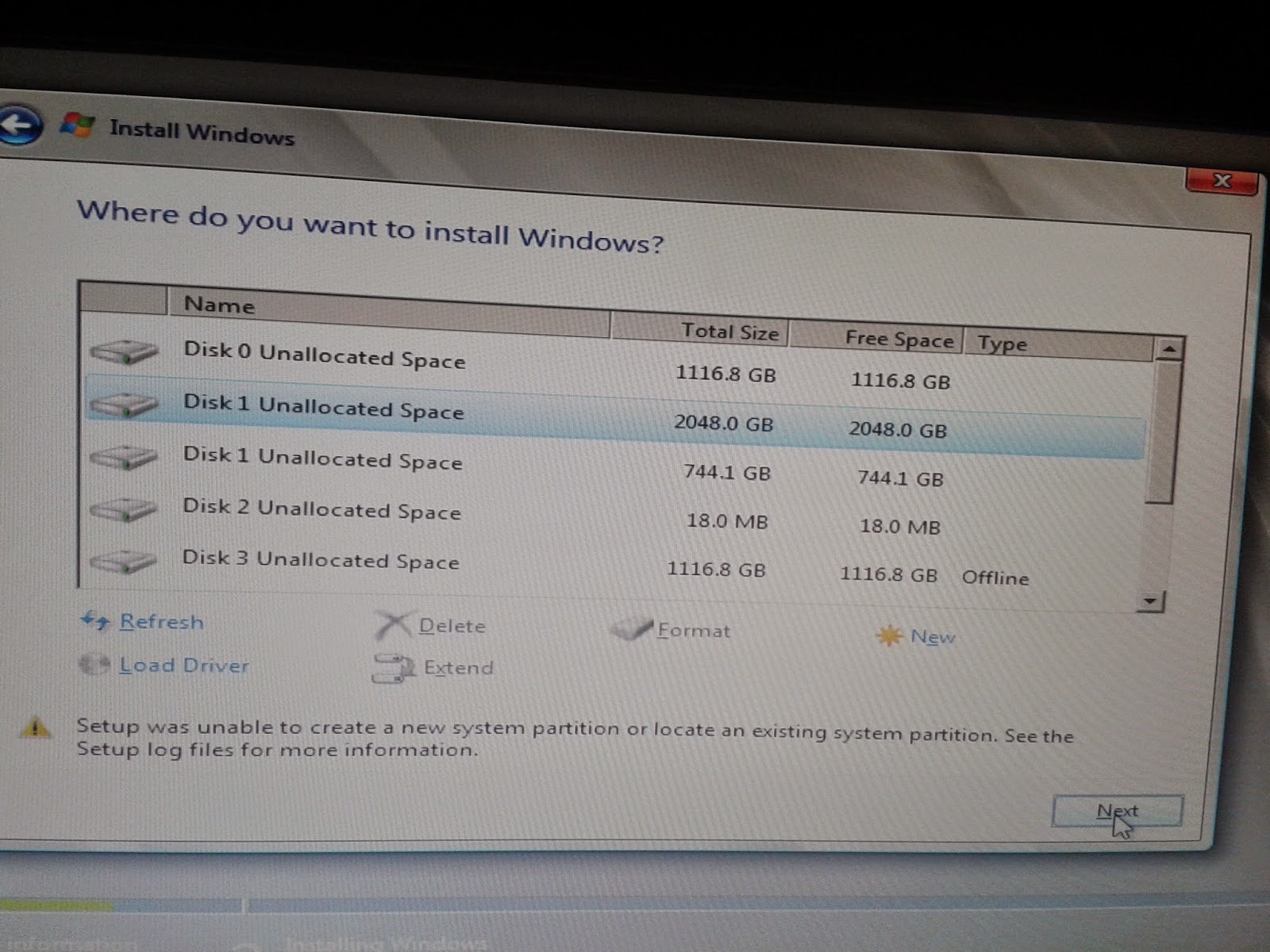Click Disk 3's total size "1116.8 GB"
This screenshot has height=952, width=1270.
click(x=716, y=570)
